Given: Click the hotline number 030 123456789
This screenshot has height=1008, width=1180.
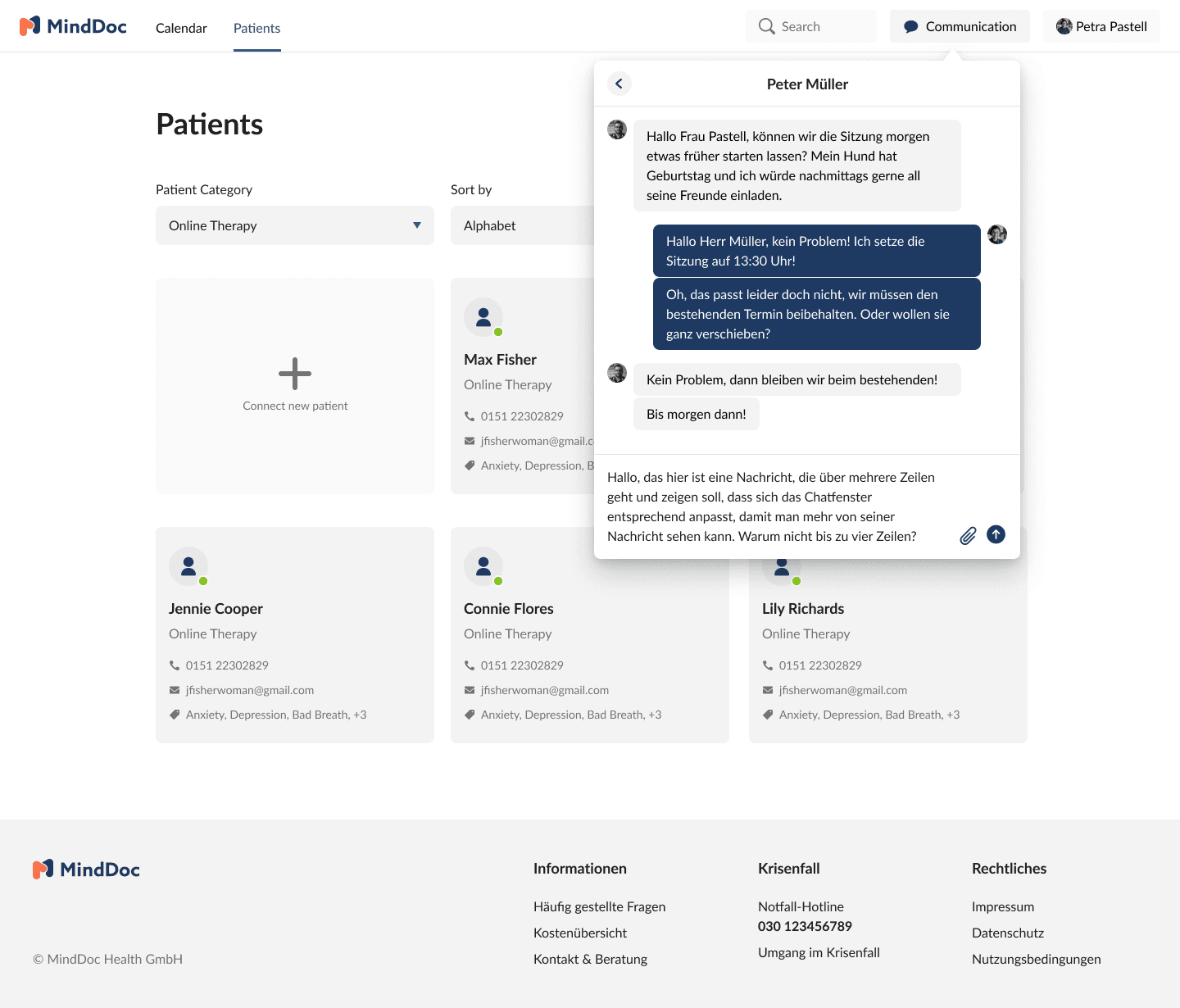Looking at the screenshot, I should pyautogui.click(x=805, y=926).
